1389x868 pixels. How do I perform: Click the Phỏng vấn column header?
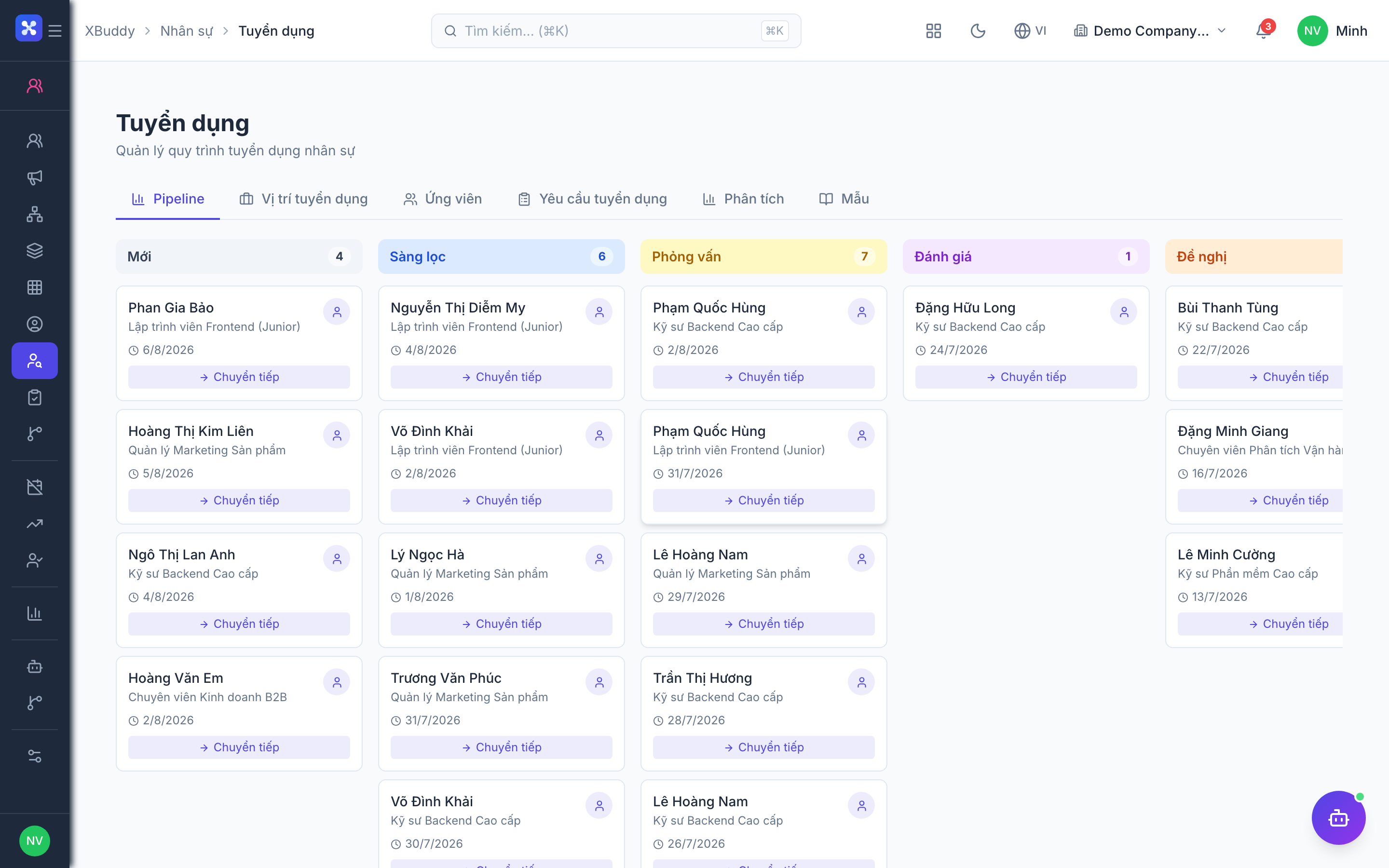[x=764, y=257]
